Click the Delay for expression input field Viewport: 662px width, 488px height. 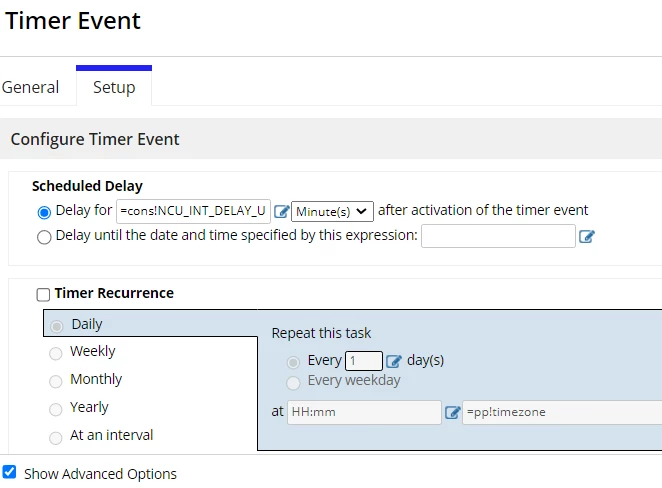[x=193, y=211]
